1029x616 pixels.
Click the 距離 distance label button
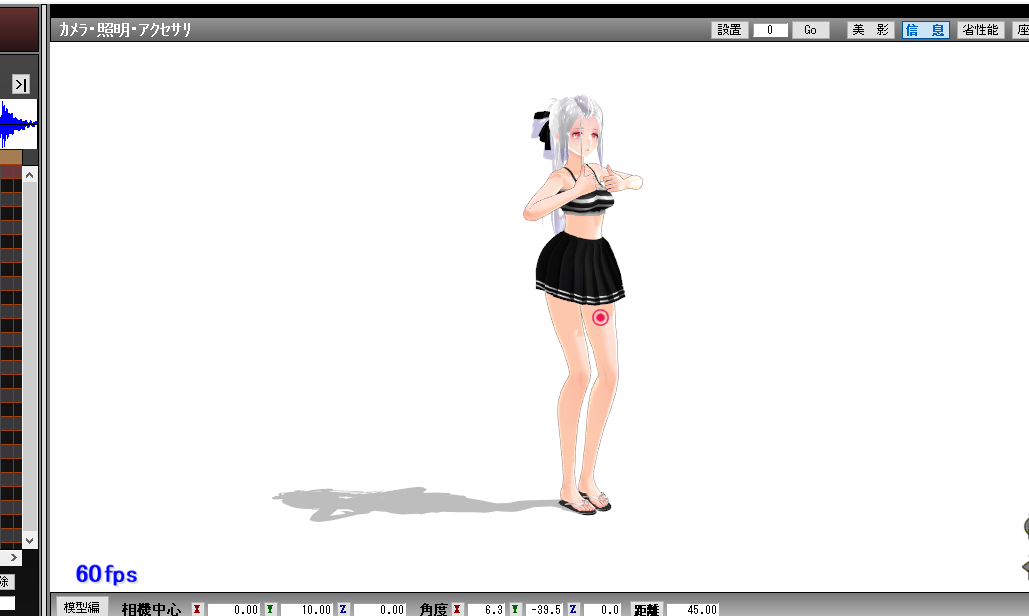click(646, 609)
